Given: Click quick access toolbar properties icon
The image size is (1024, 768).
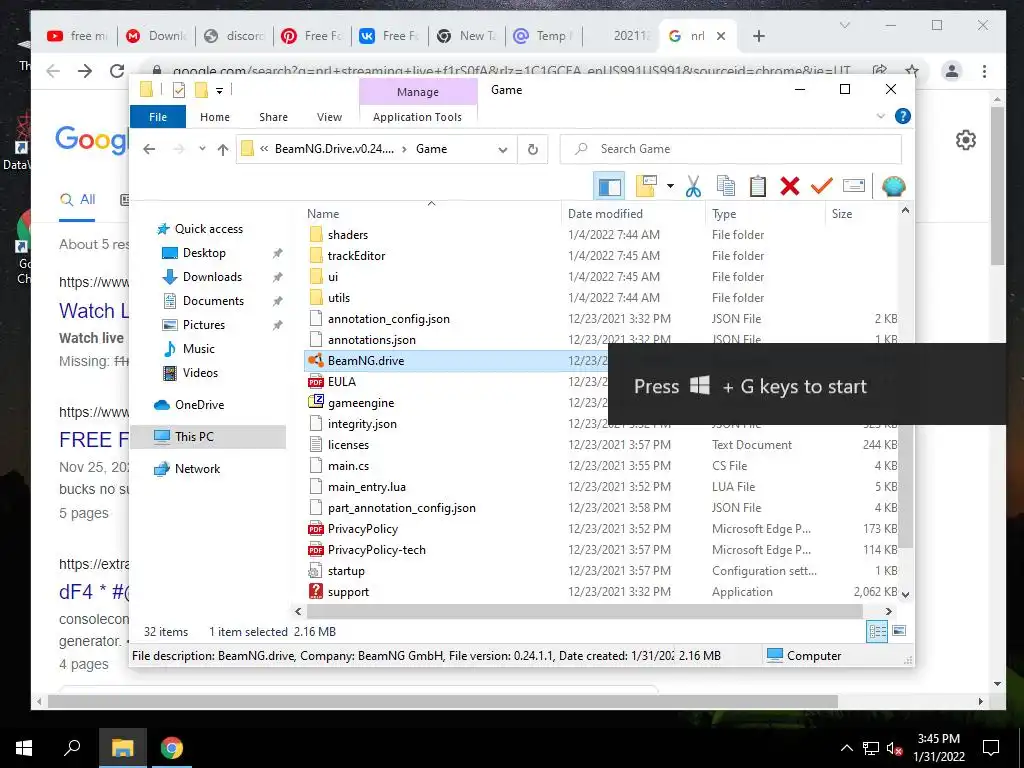Looking at the screenshot, I should (178, 90).
